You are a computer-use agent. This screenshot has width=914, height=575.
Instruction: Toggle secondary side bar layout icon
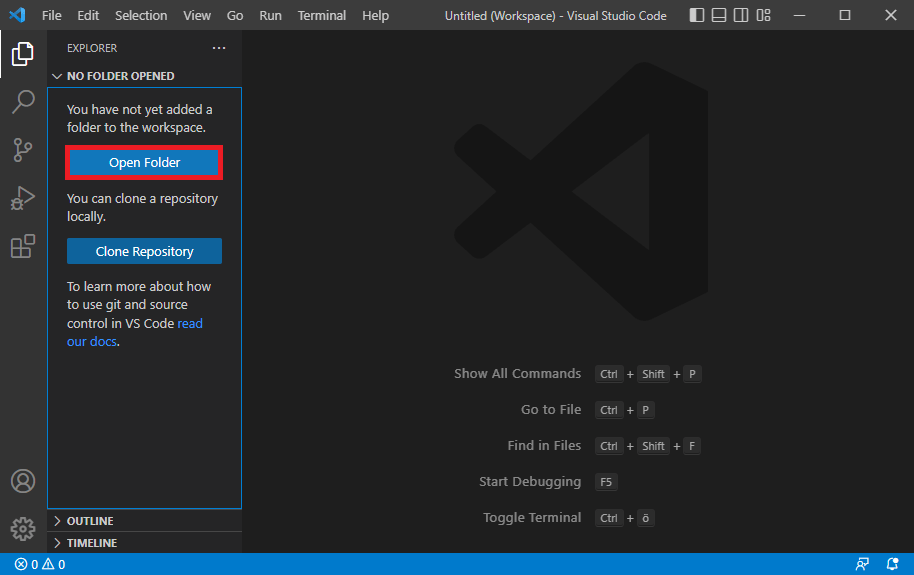741,15
